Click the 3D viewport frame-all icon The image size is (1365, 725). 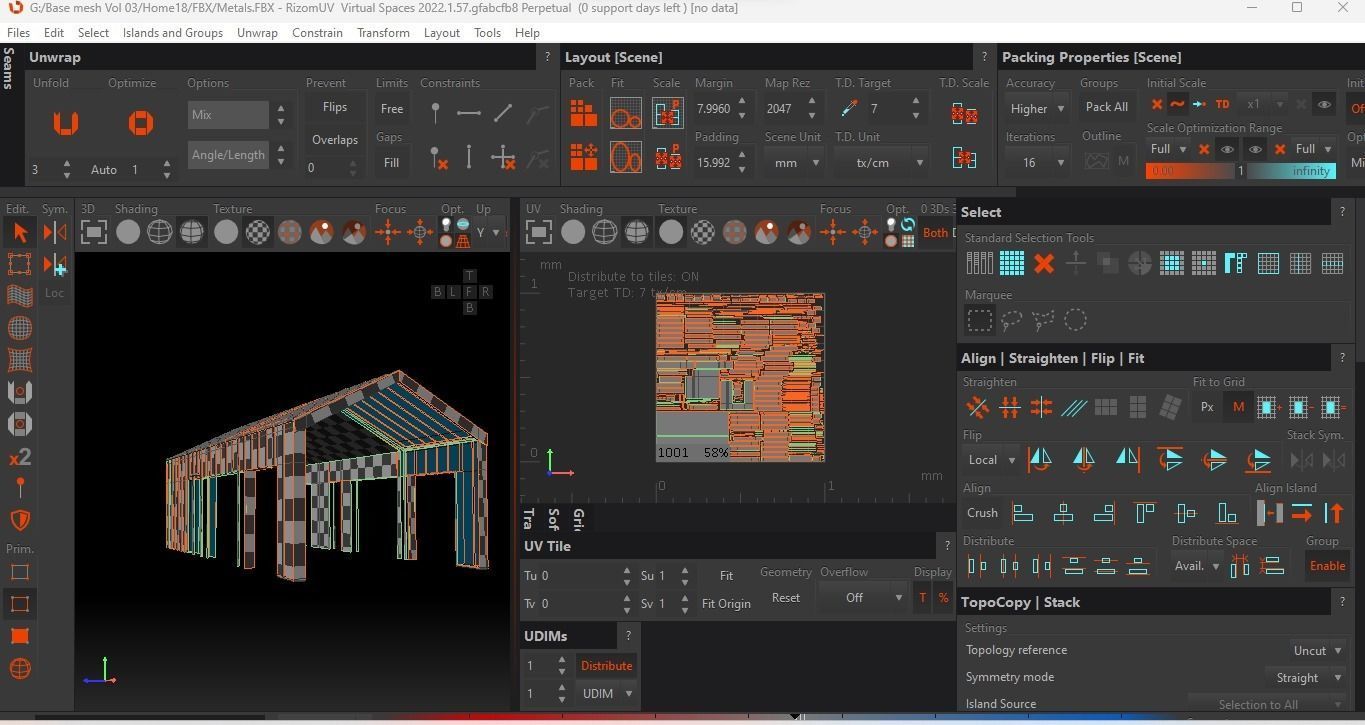click(93, 233)
